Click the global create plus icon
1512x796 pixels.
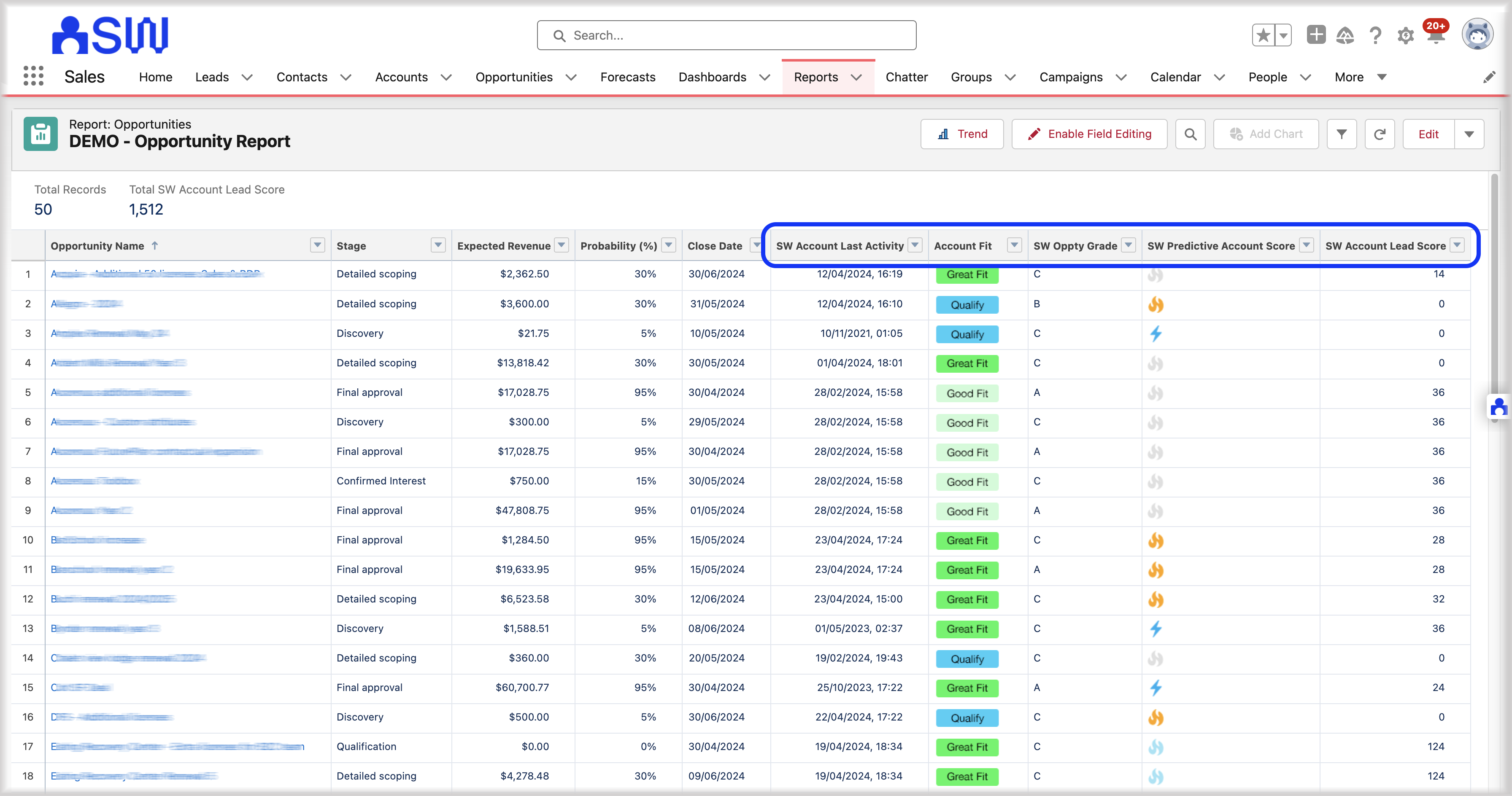[1316, 35]
